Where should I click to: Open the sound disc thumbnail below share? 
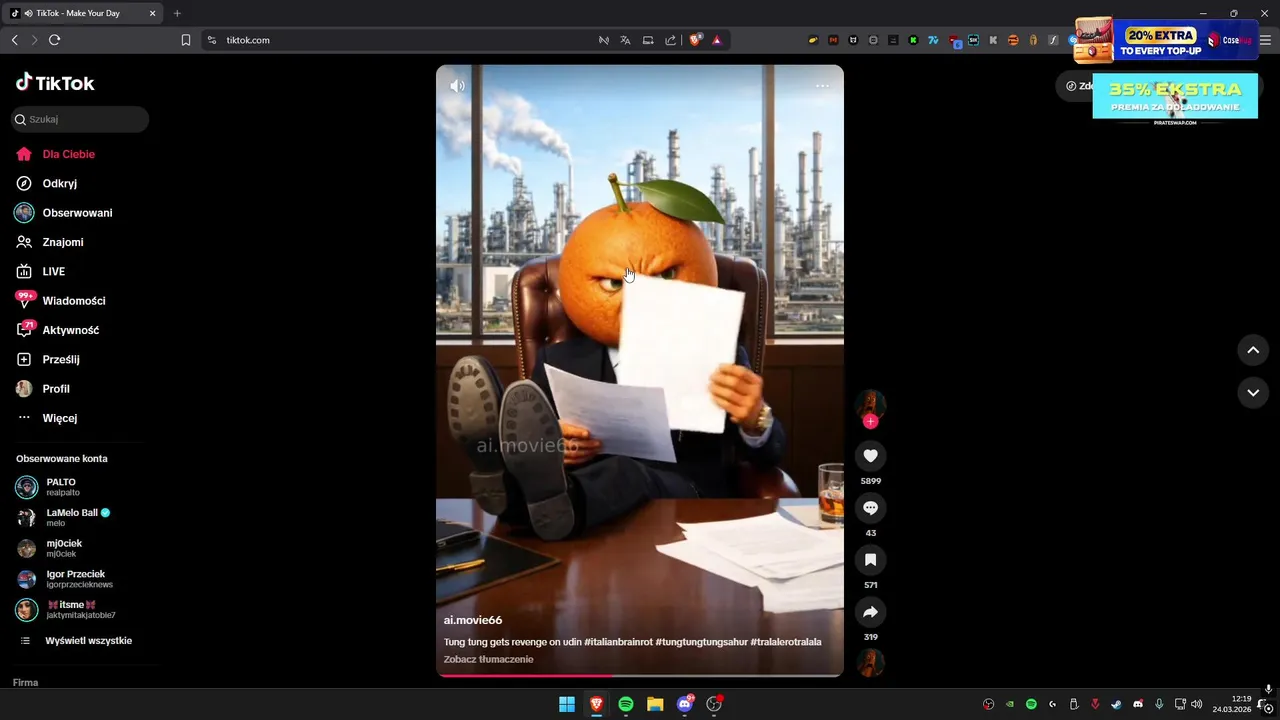pyautogui.click(x=870, y=662)
